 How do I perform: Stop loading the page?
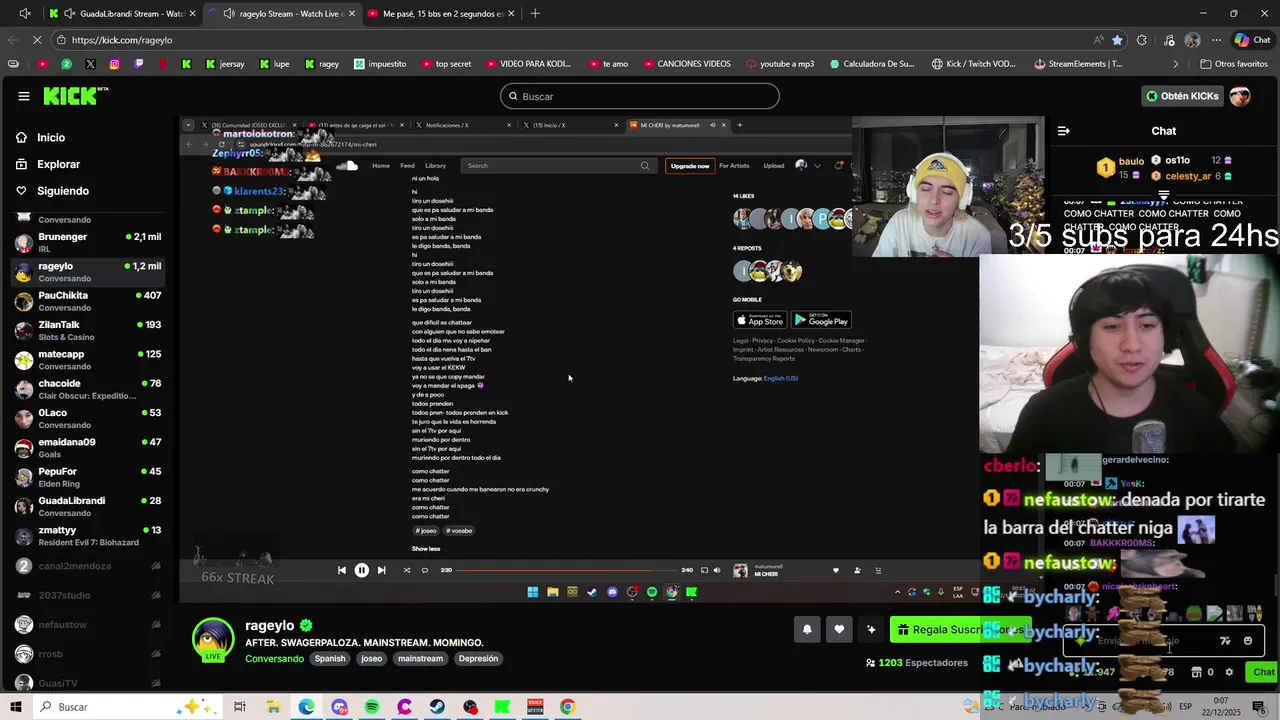click(39, 40)
